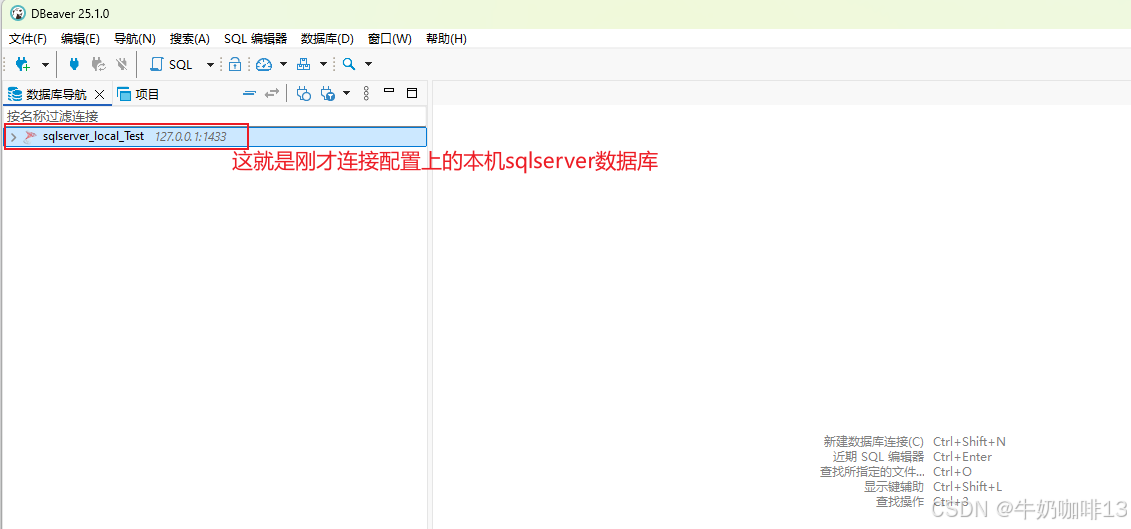Open the dashboard gauge icon
The image size is (1131, 529).
[263, 64]
